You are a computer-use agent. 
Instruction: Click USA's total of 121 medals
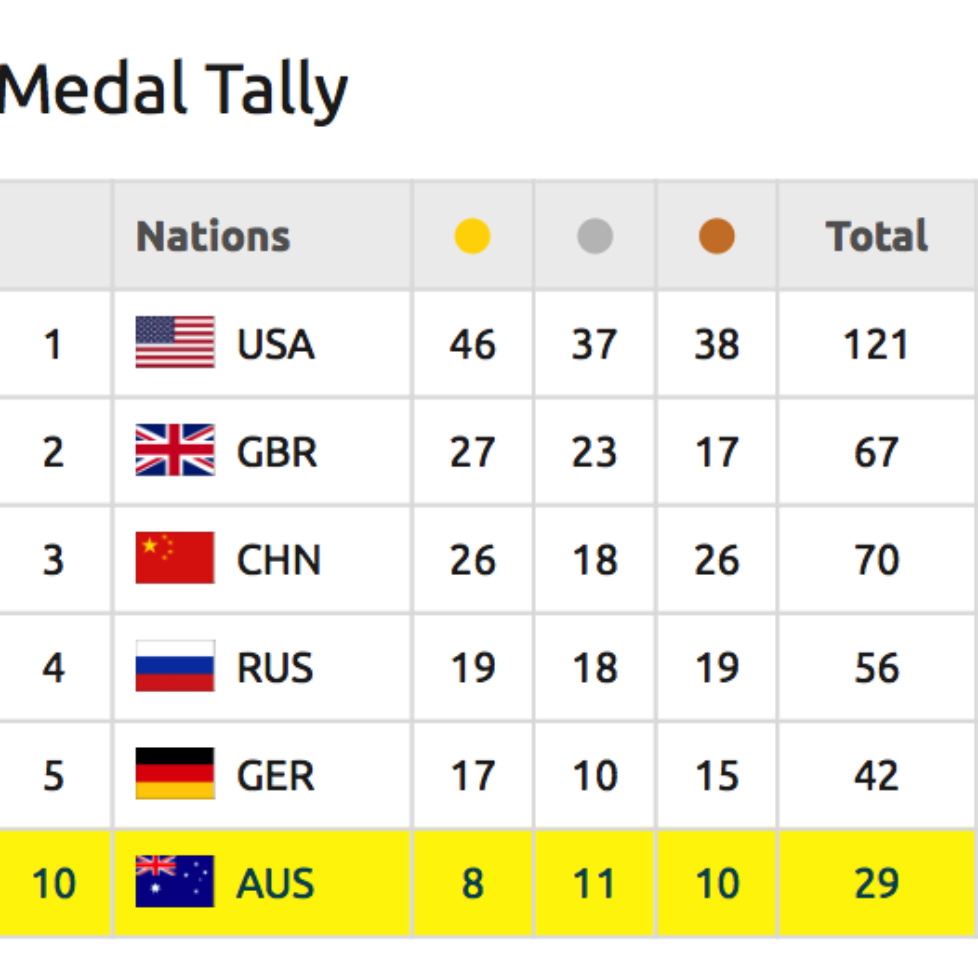pos(876,345)
